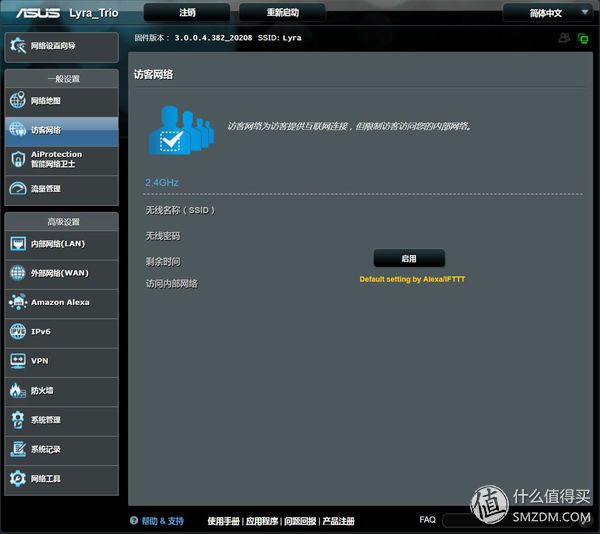Screen dimensions: 600x534
Task: Click the 无线名称（SSID）label
Action: [x=180, y=210]
